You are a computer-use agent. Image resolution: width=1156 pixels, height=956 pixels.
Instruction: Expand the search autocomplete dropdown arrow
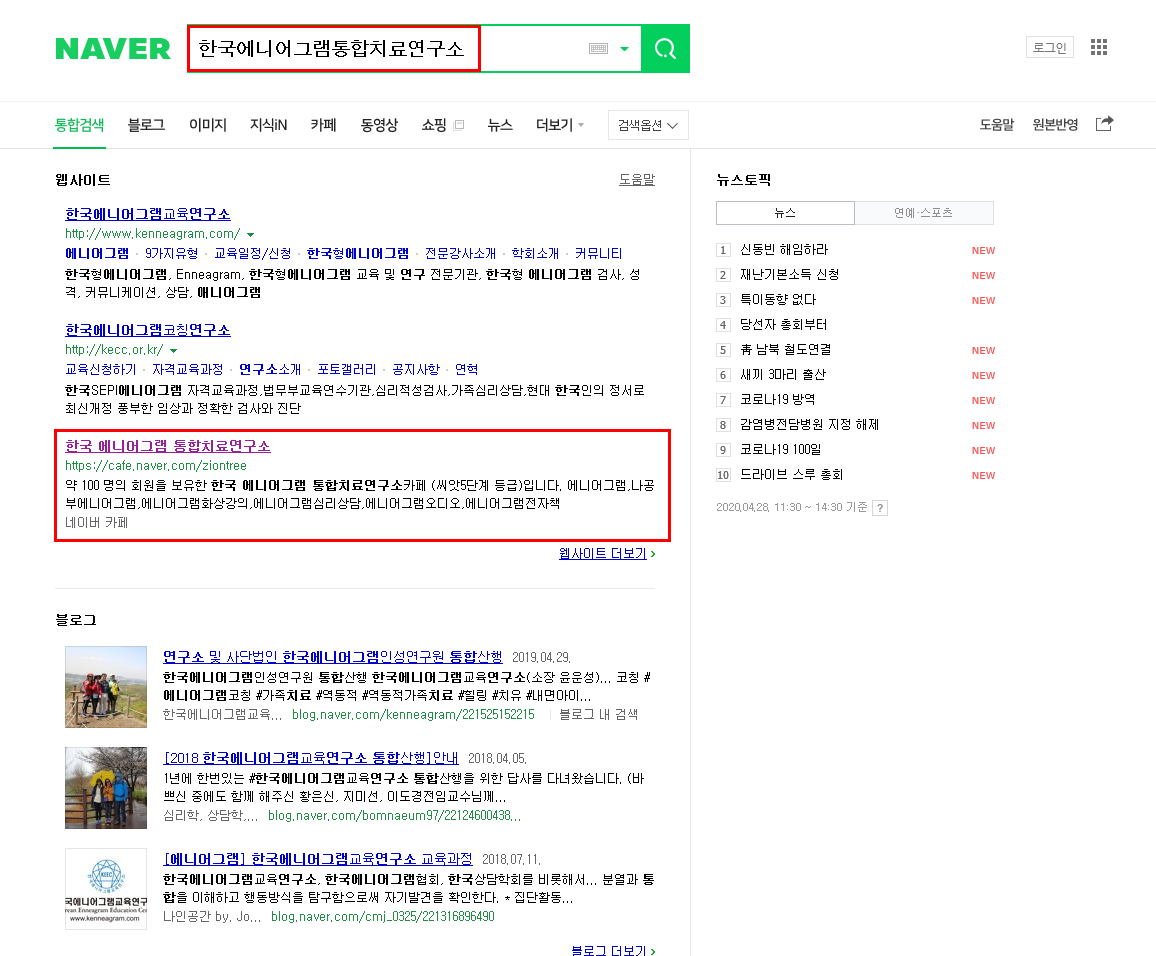pyautogui.click(x=624, y=49)
